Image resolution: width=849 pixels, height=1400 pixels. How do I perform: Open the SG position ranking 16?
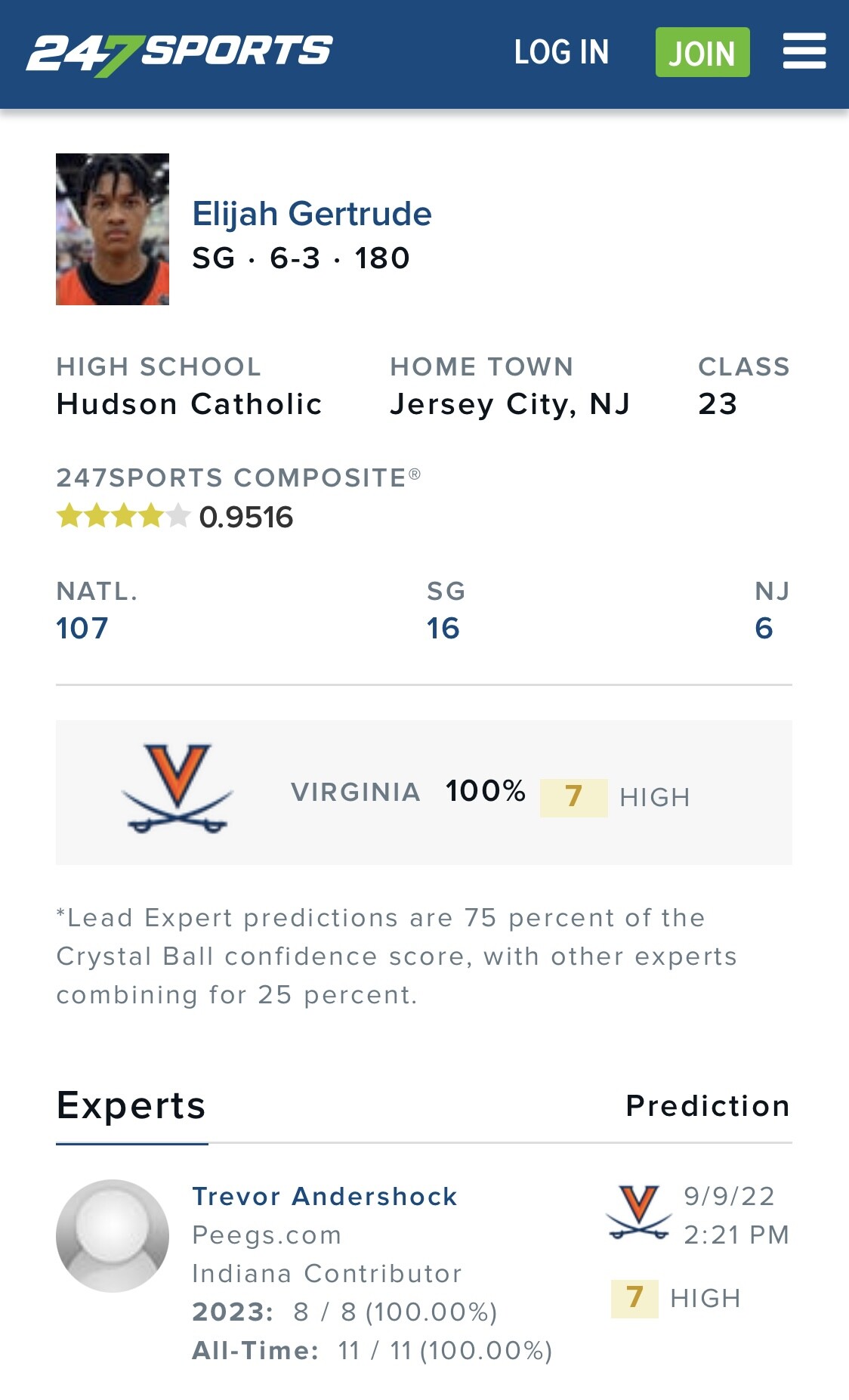pos(443,628)
